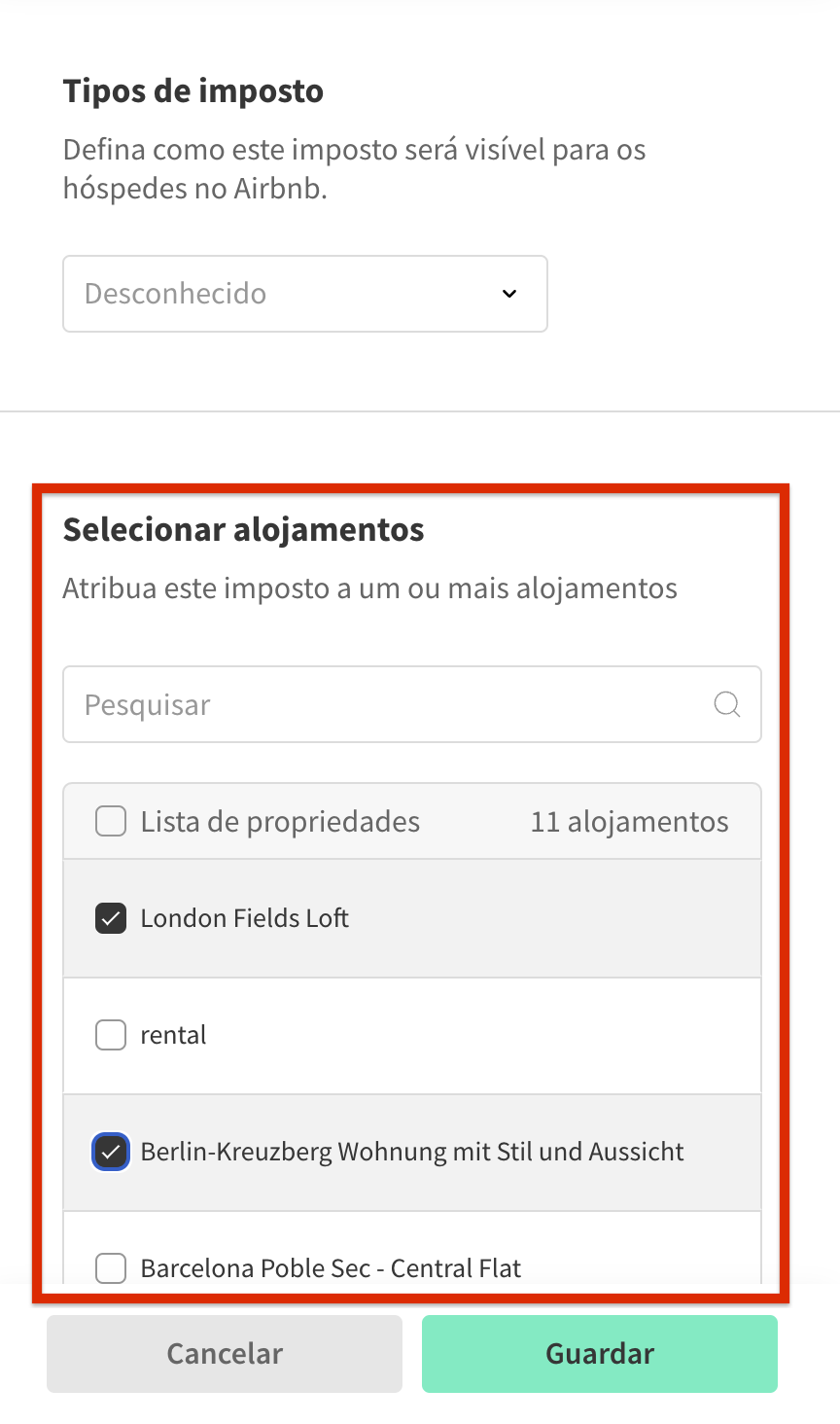Click the 11 alojamentos count label
Screen dimensions: 840x1424
tap(628, 821)
